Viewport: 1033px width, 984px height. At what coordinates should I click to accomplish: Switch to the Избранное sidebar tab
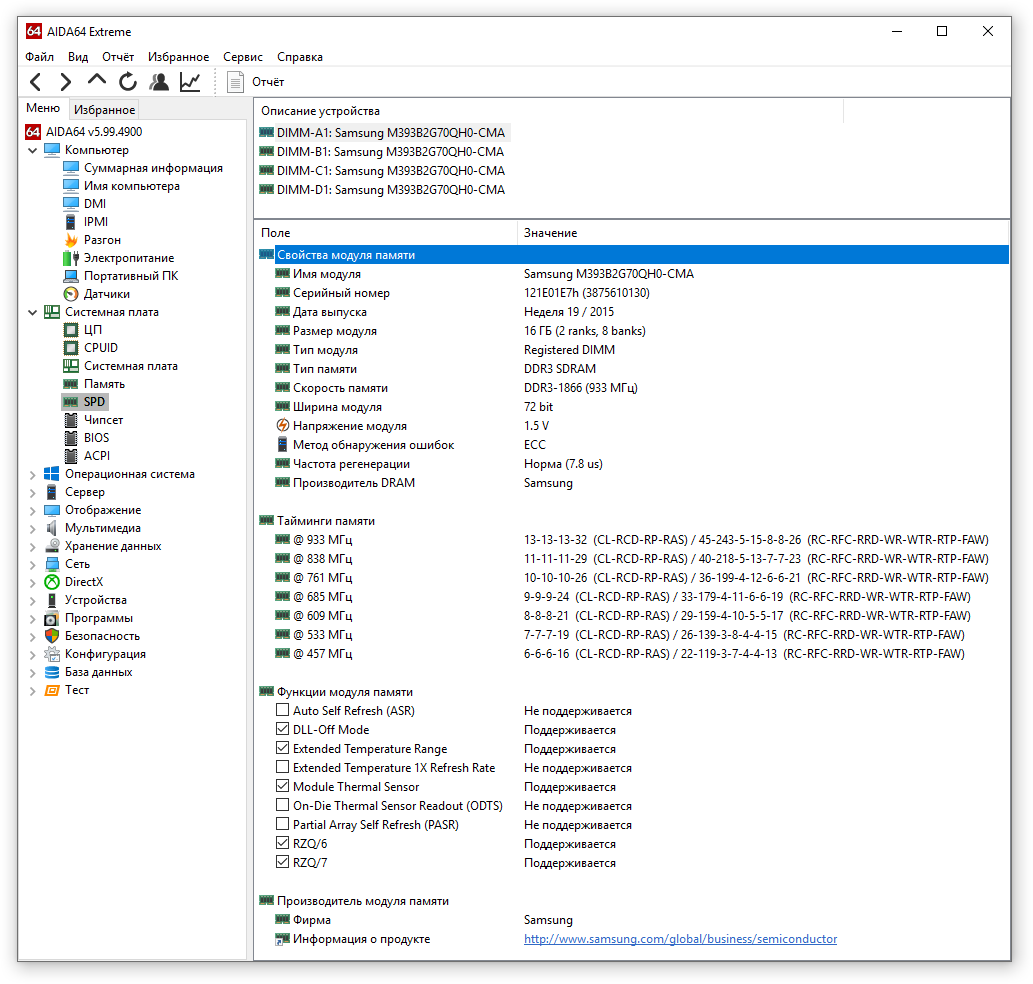104,110
